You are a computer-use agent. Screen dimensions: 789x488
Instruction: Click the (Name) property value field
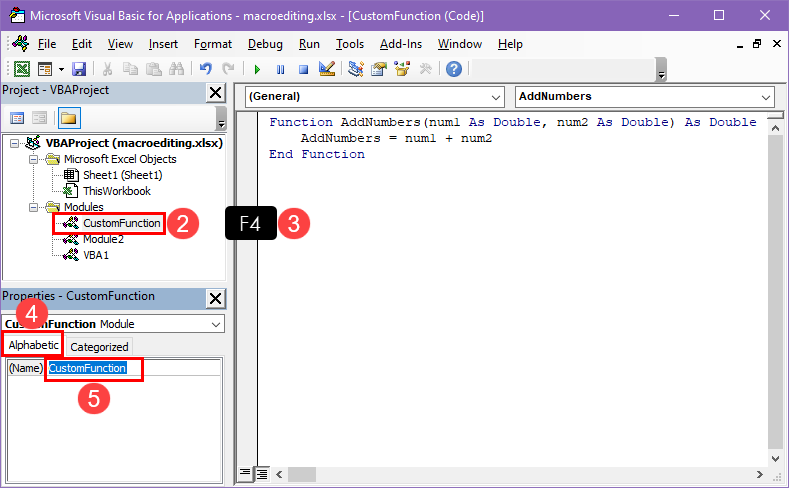coord(133,368)
